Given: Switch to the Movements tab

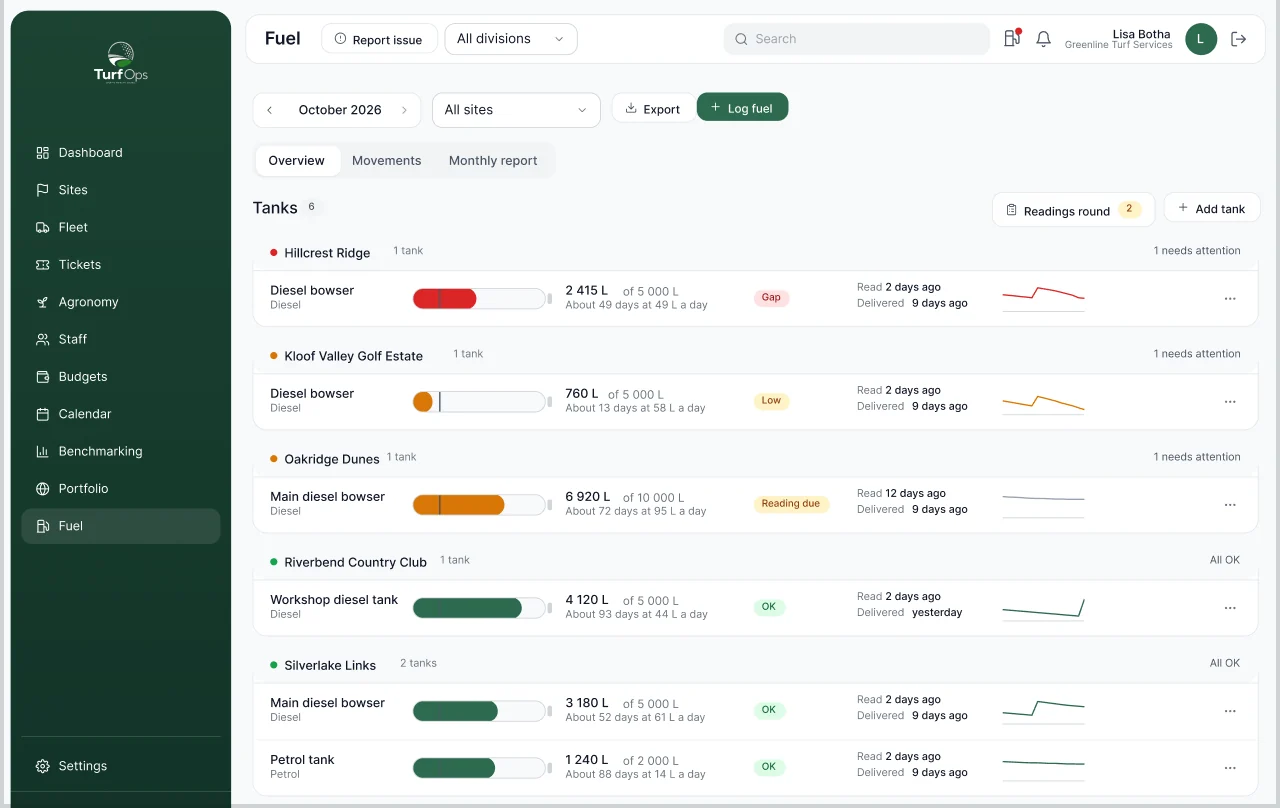Looking at the screenshot, I should pyautogui.click(x=387, y=161).
